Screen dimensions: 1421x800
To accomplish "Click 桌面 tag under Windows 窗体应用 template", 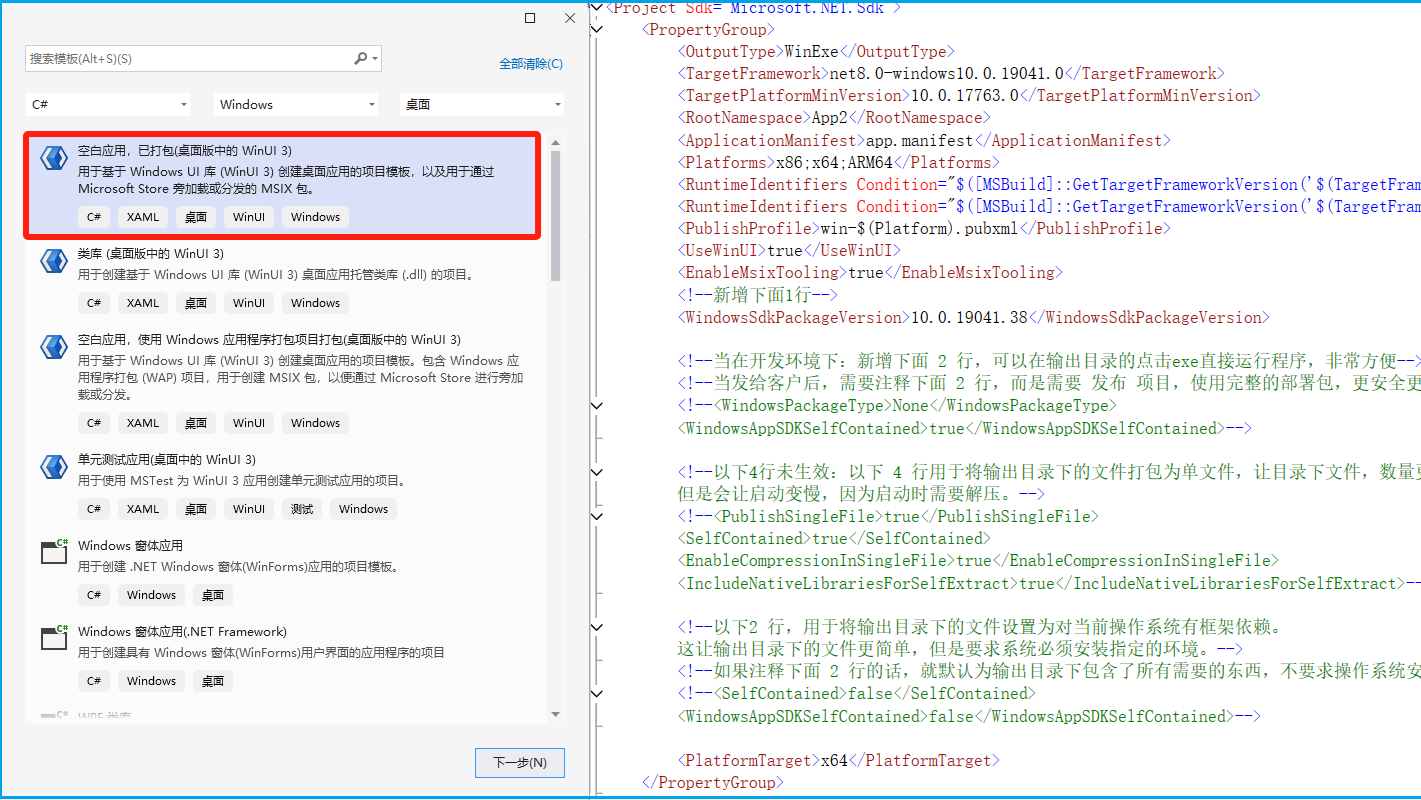I will 213,595.
